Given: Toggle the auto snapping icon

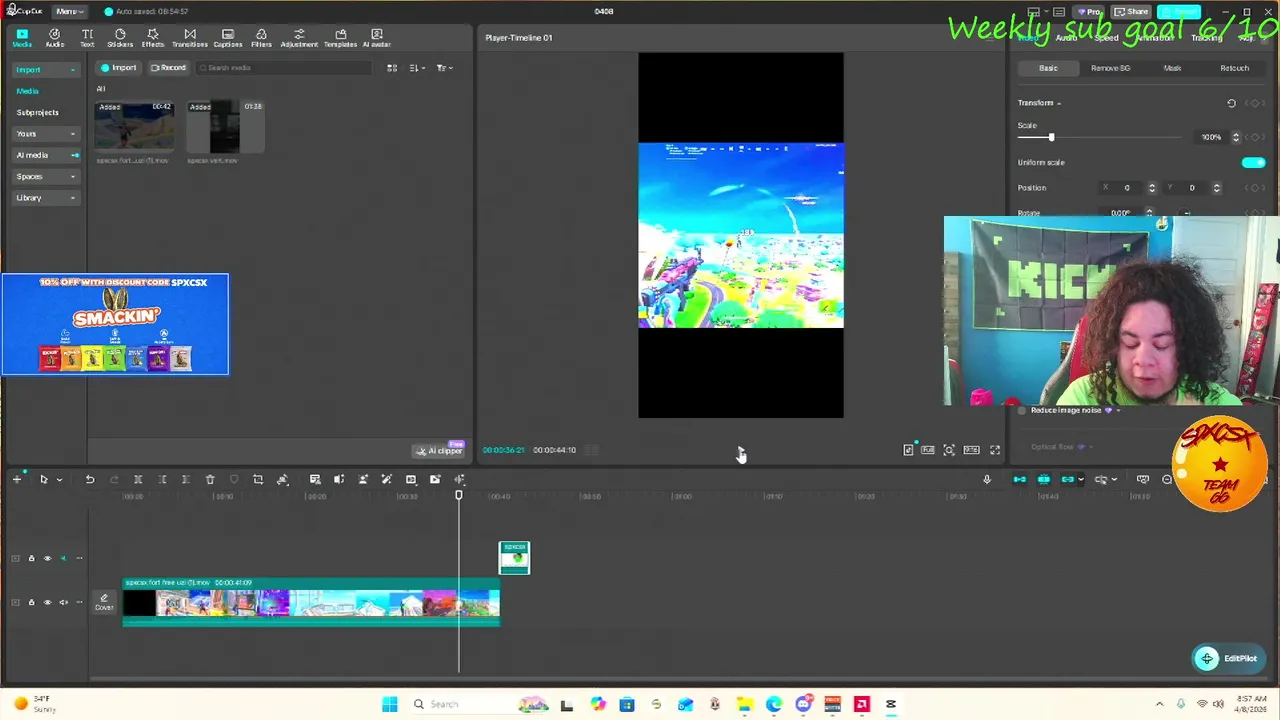Looking at the screenshot, I should [x=1043, y=480].
